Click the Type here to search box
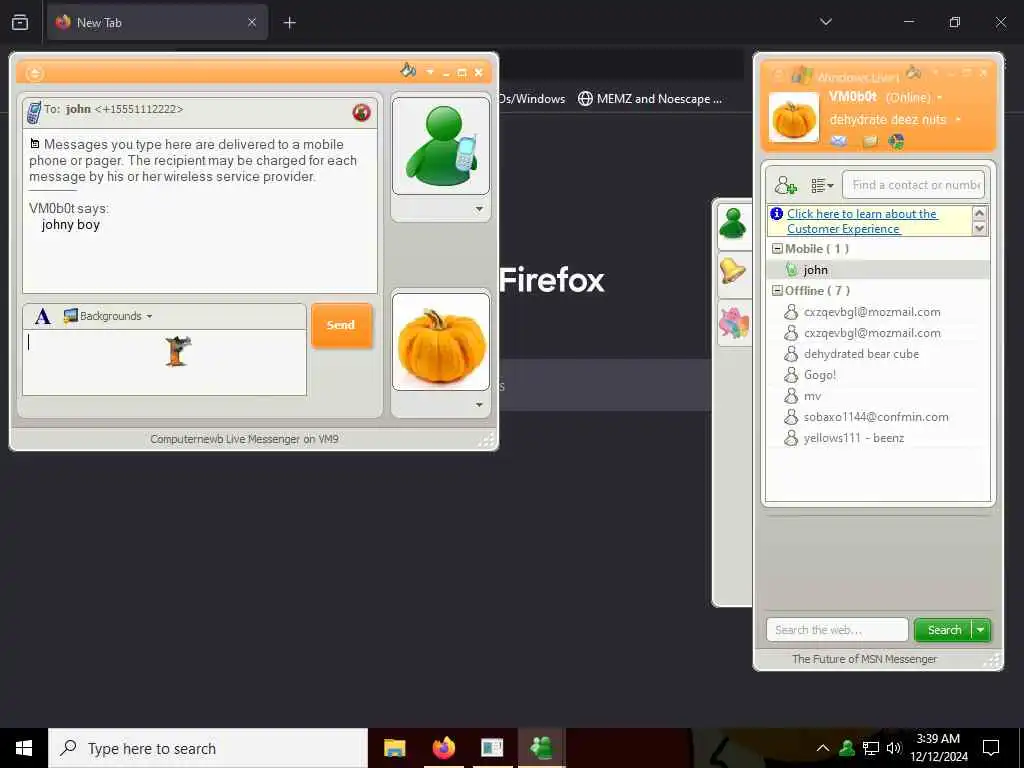 point(208,748)
